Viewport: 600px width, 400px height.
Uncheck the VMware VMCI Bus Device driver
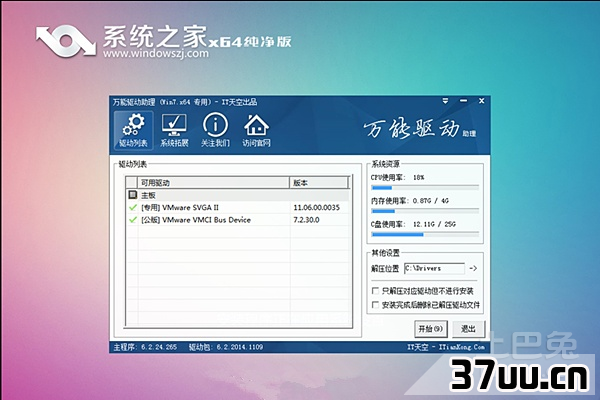[x=132, y=220]
